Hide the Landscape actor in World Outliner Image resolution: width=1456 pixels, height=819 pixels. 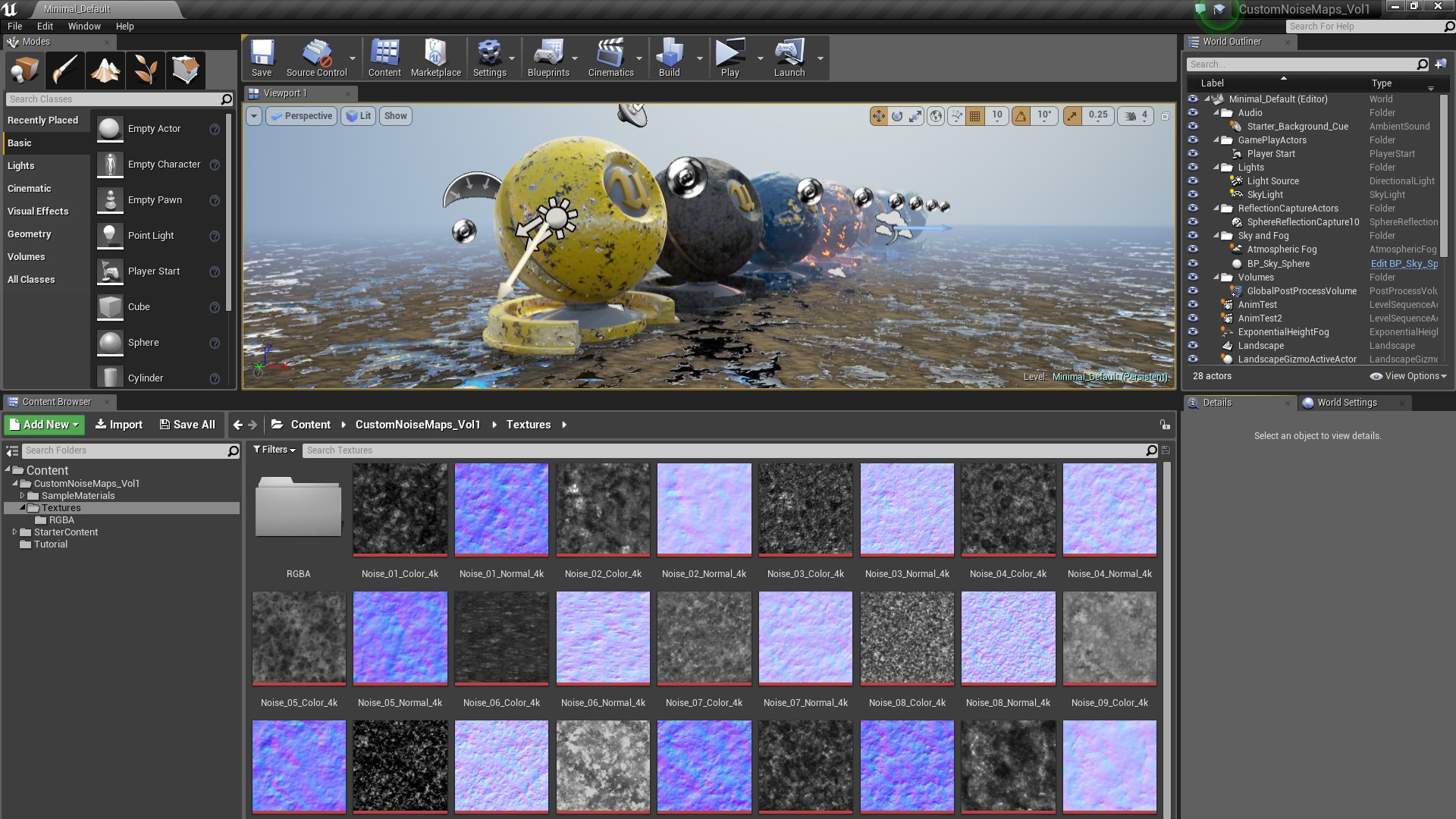click(x=1193, y=346)
